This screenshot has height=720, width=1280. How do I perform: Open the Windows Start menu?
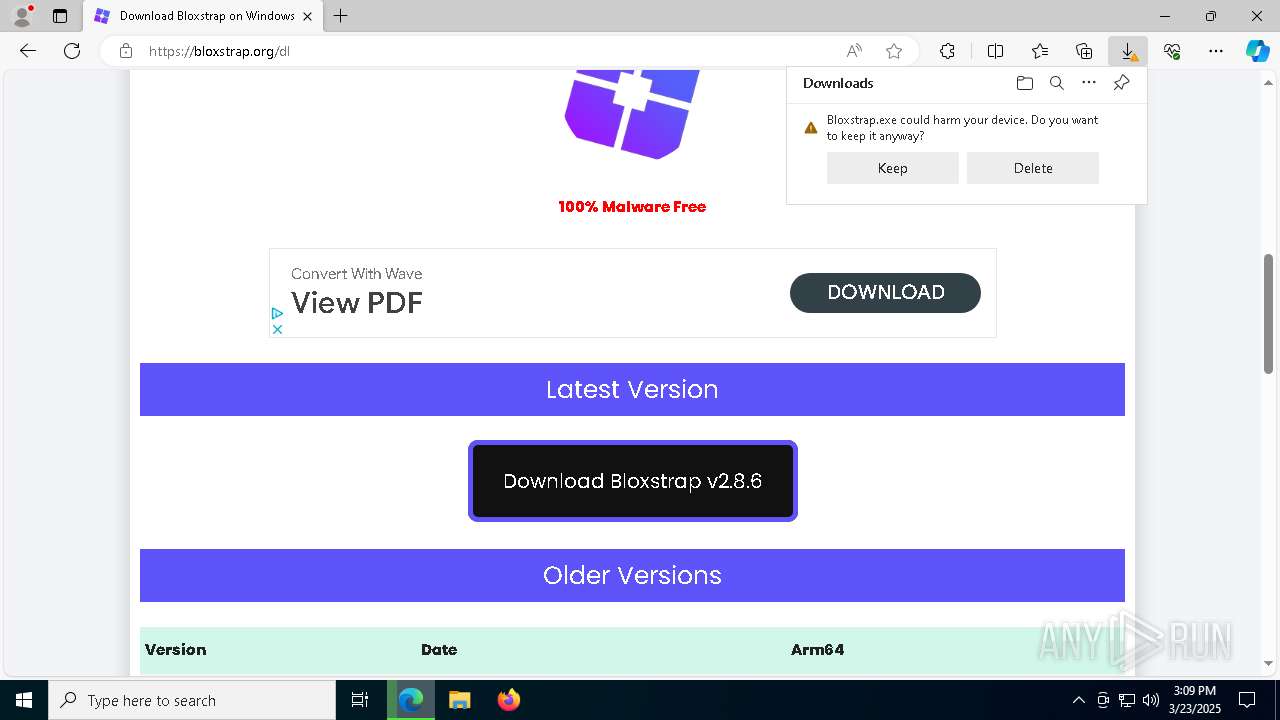point(24,700)
